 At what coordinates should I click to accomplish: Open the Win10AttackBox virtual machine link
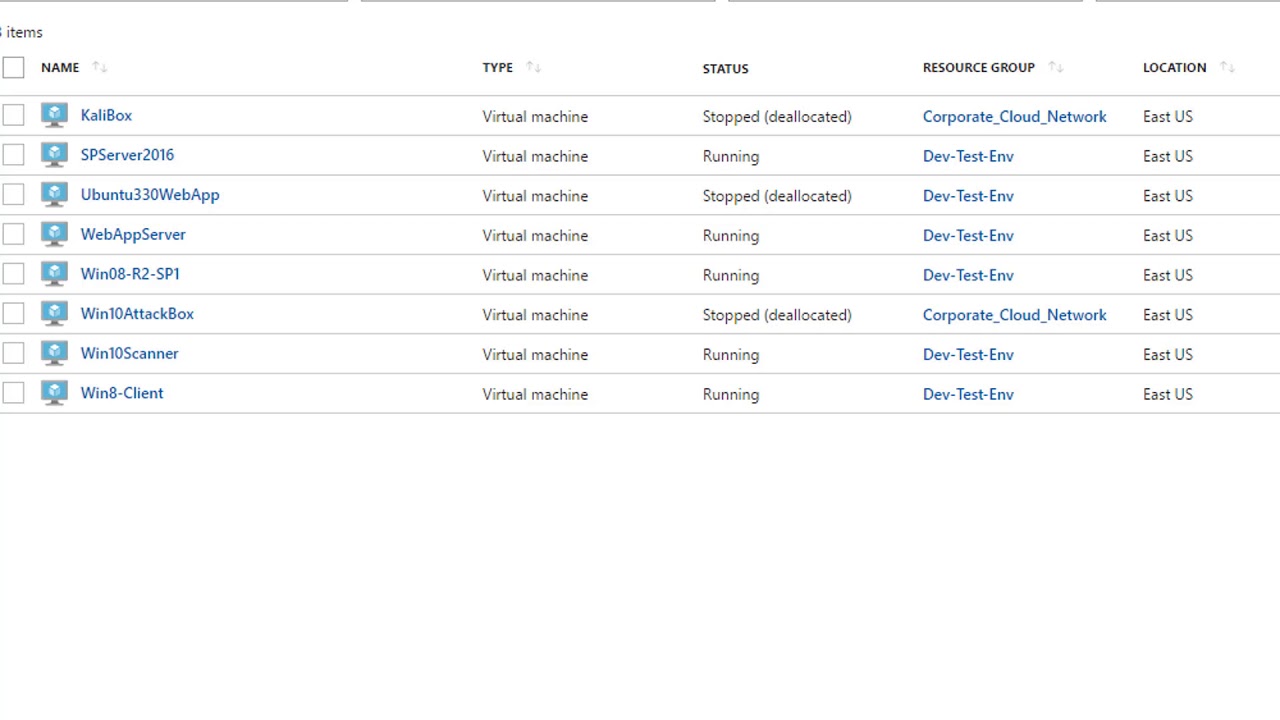point(137,314)
